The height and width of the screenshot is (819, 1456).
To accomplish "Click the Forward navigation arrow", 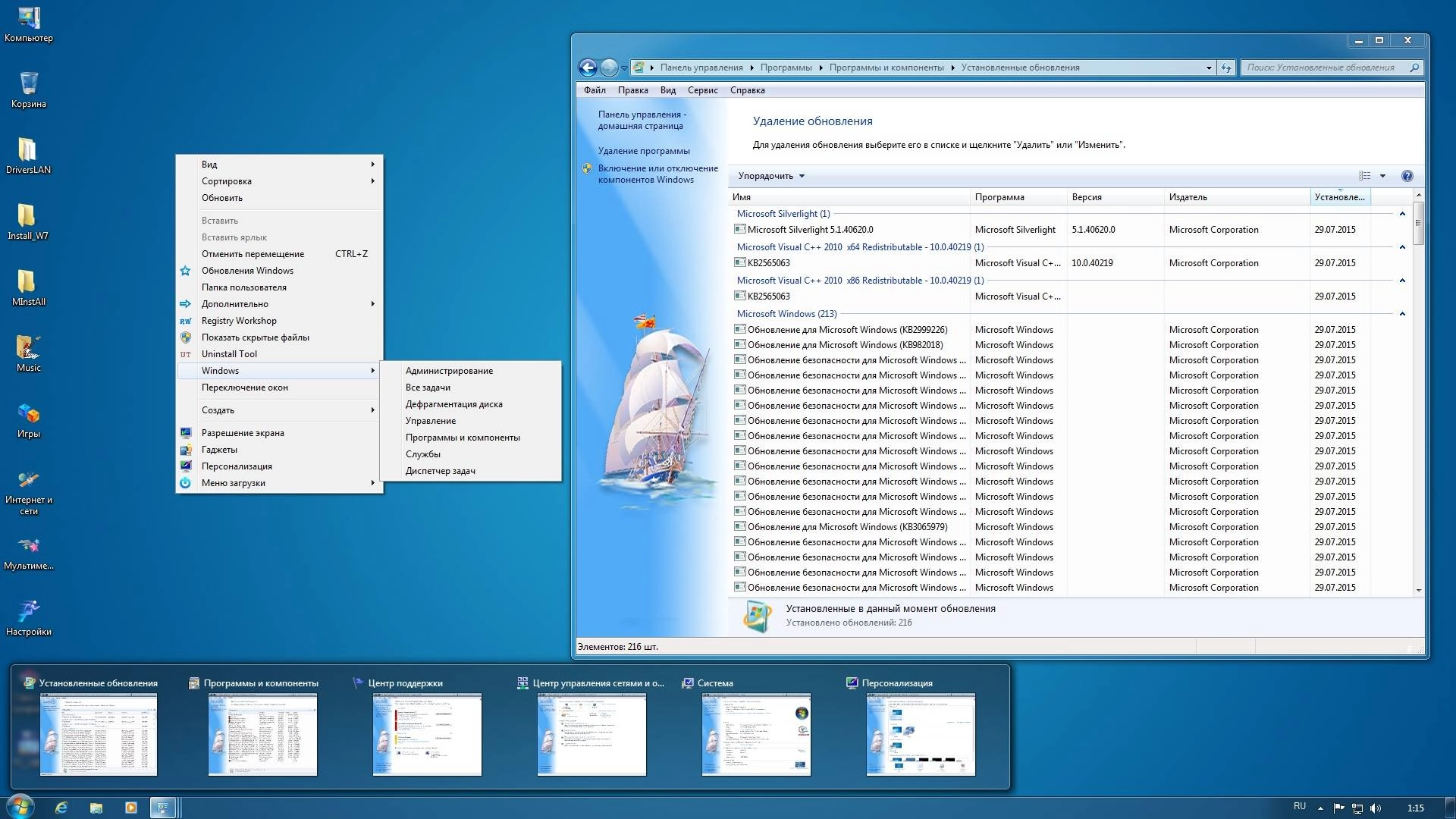I will [609, 67].
